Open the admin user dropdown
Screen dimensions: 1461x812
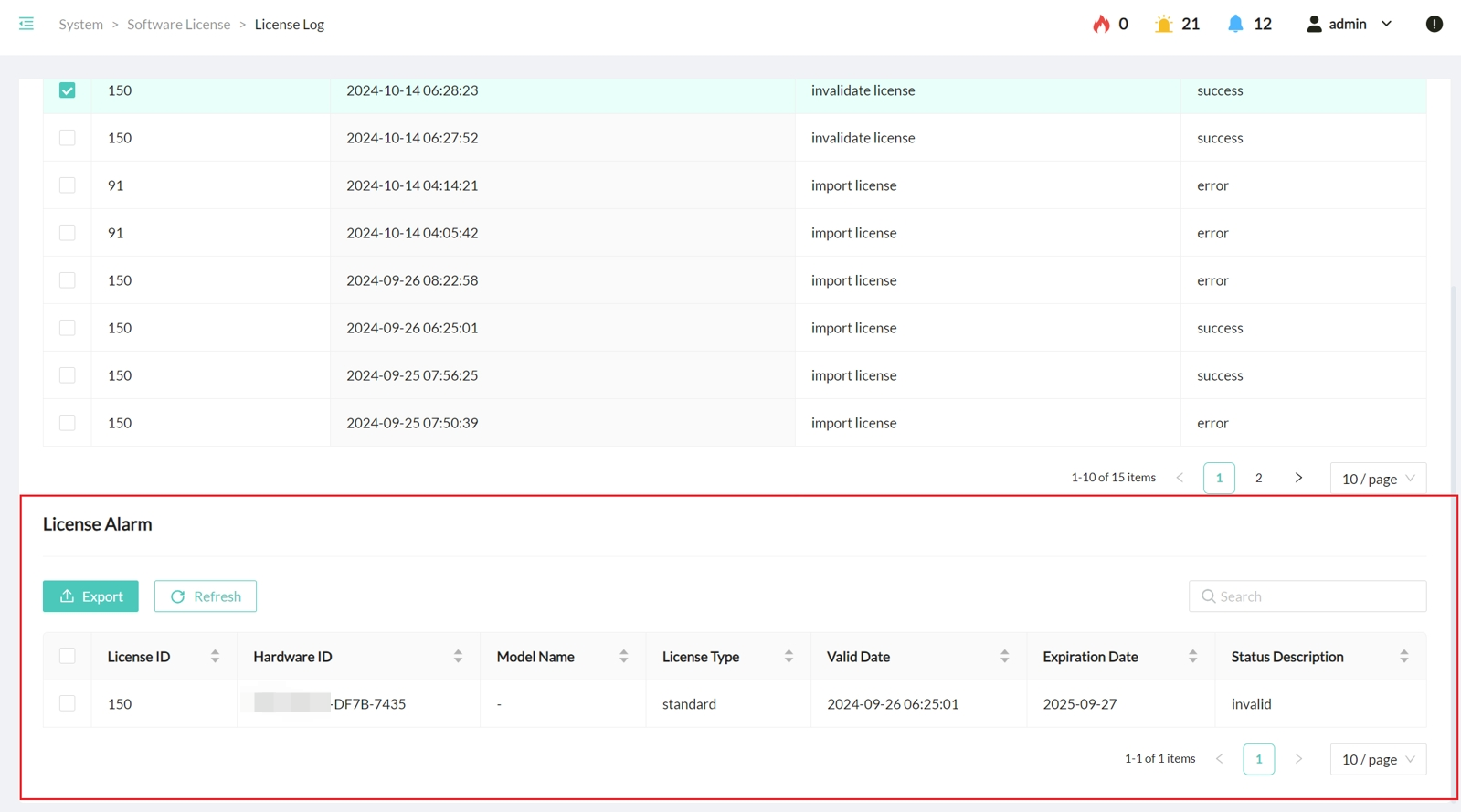click(x=1350, y=24)
